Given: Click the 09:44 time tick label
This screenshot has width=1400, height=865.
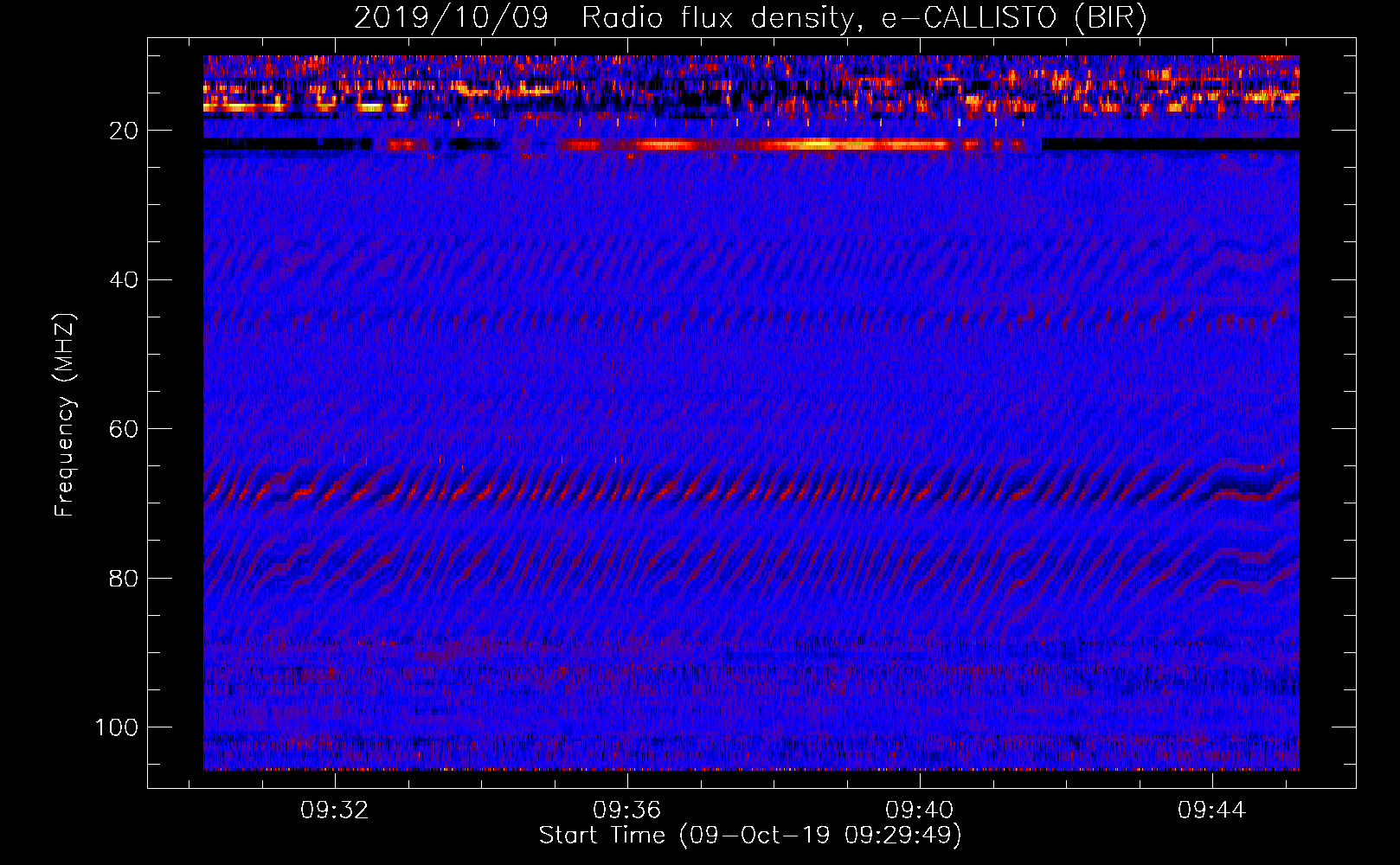Looking at the screenshot, I should click(x=1211, y=811).
